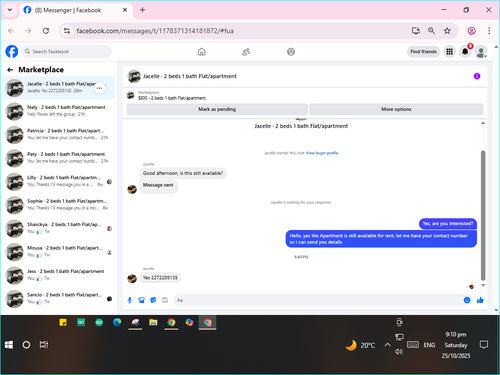This screenshot has width=500, height=375.
Task: Select the Sophie chat in list
Action: 59,205
